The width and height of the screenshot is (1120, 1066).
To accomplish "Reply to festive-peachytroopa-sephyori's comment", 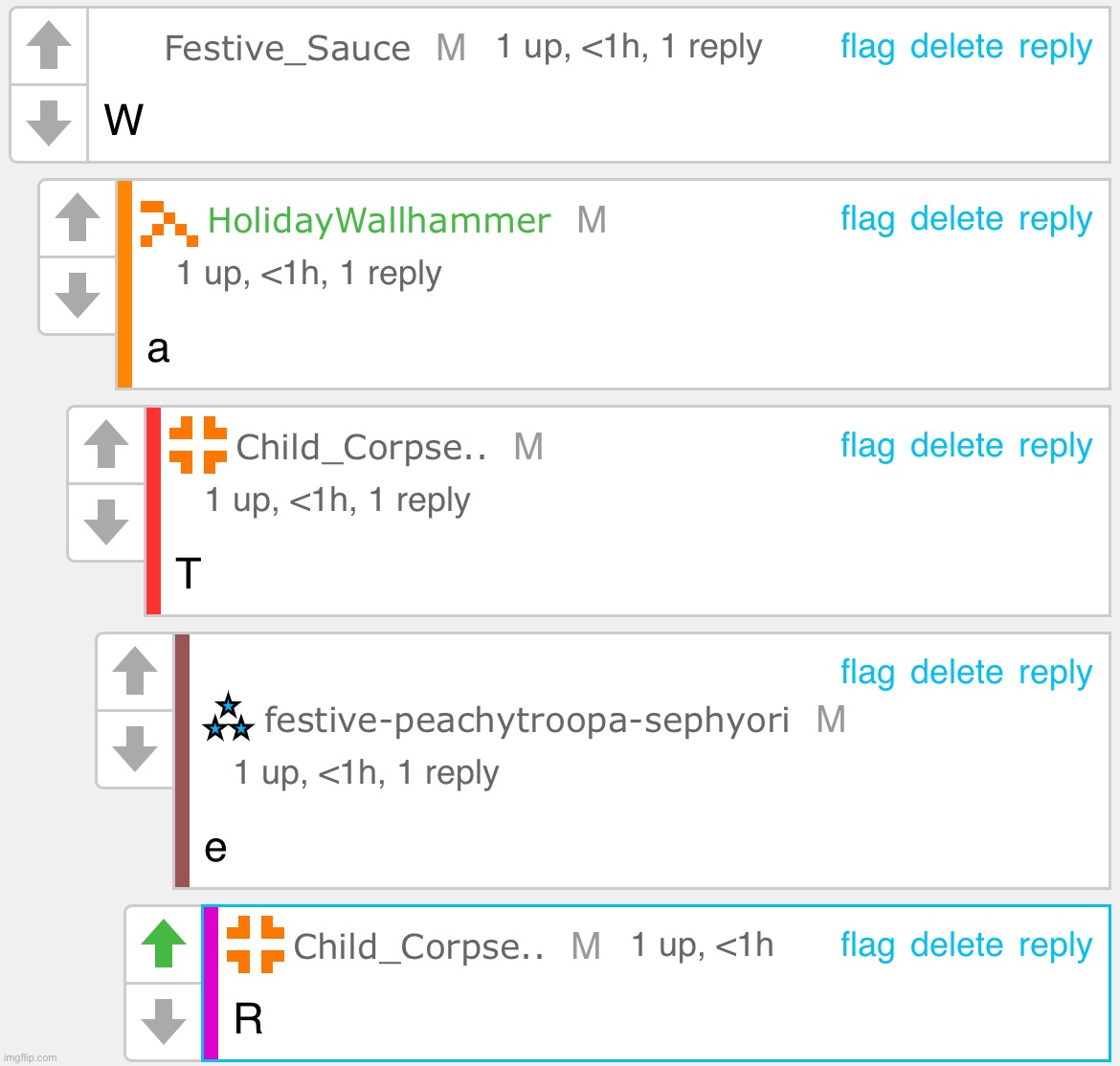I will coord(1055,673).
